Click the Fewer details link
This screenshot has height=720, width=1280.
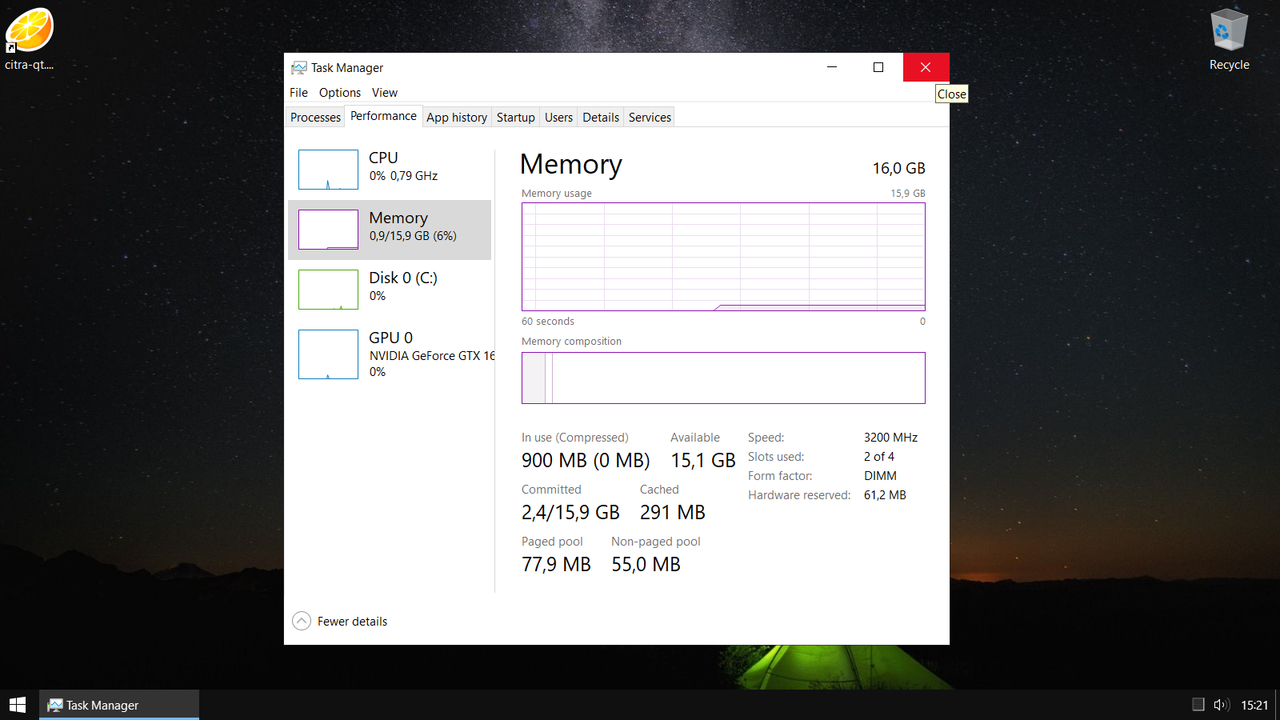352,621
